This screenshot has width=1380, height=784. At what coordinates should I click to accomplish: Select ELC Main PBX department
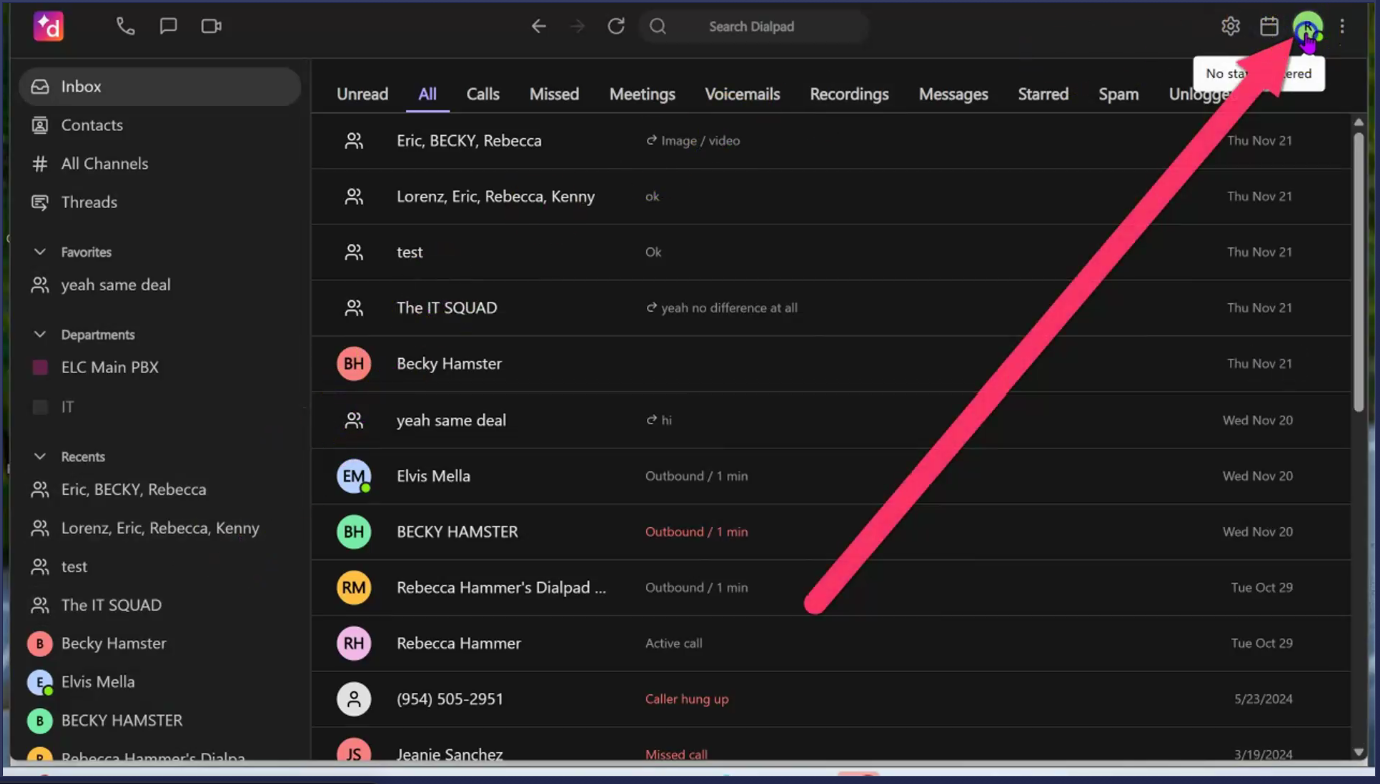(160, 367)
